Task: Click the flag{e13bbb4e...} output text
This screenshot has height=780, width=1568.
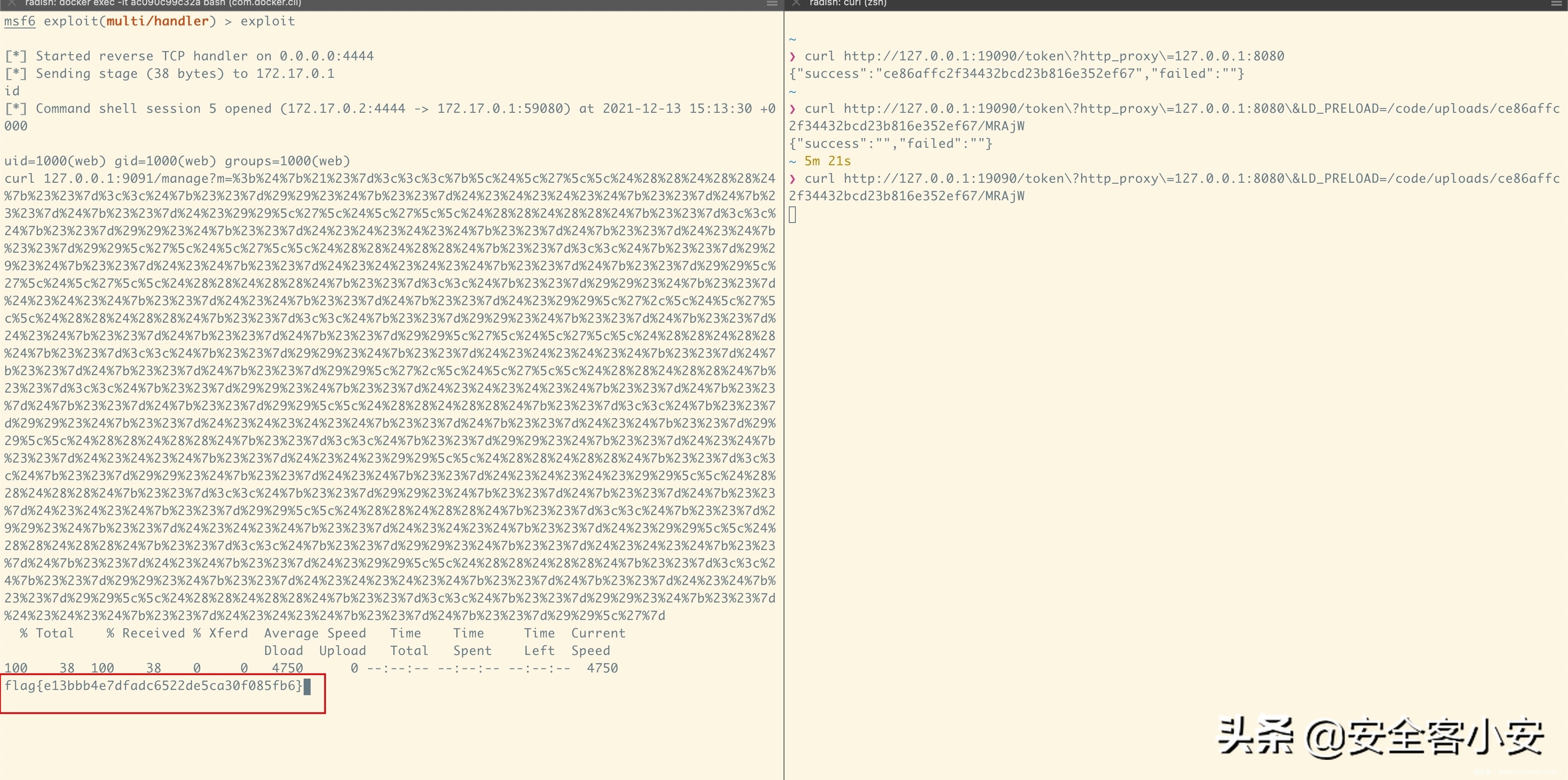Action: 154,686
